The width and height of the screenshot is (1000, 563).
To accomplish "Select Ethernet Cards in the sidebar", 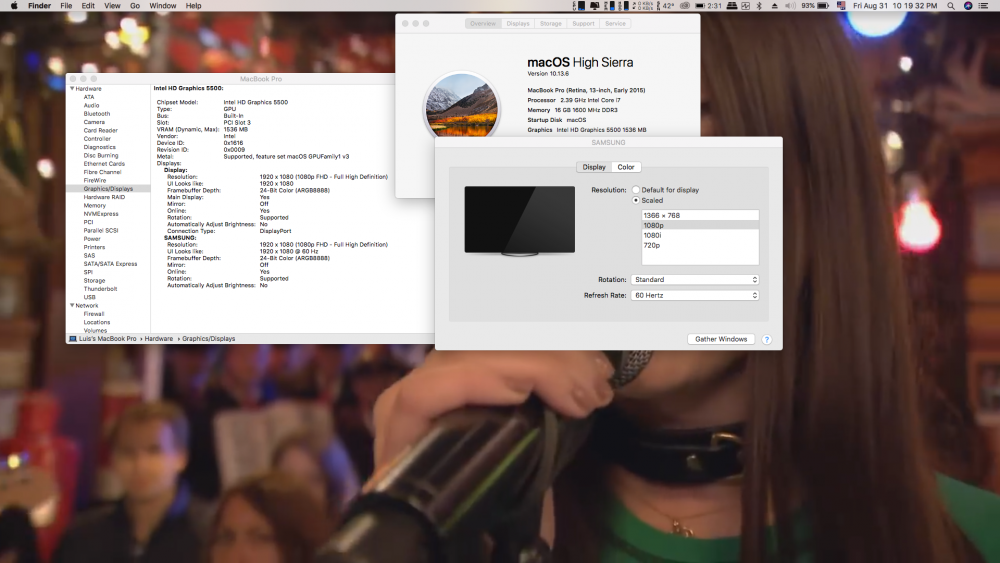I will [104, 164].
